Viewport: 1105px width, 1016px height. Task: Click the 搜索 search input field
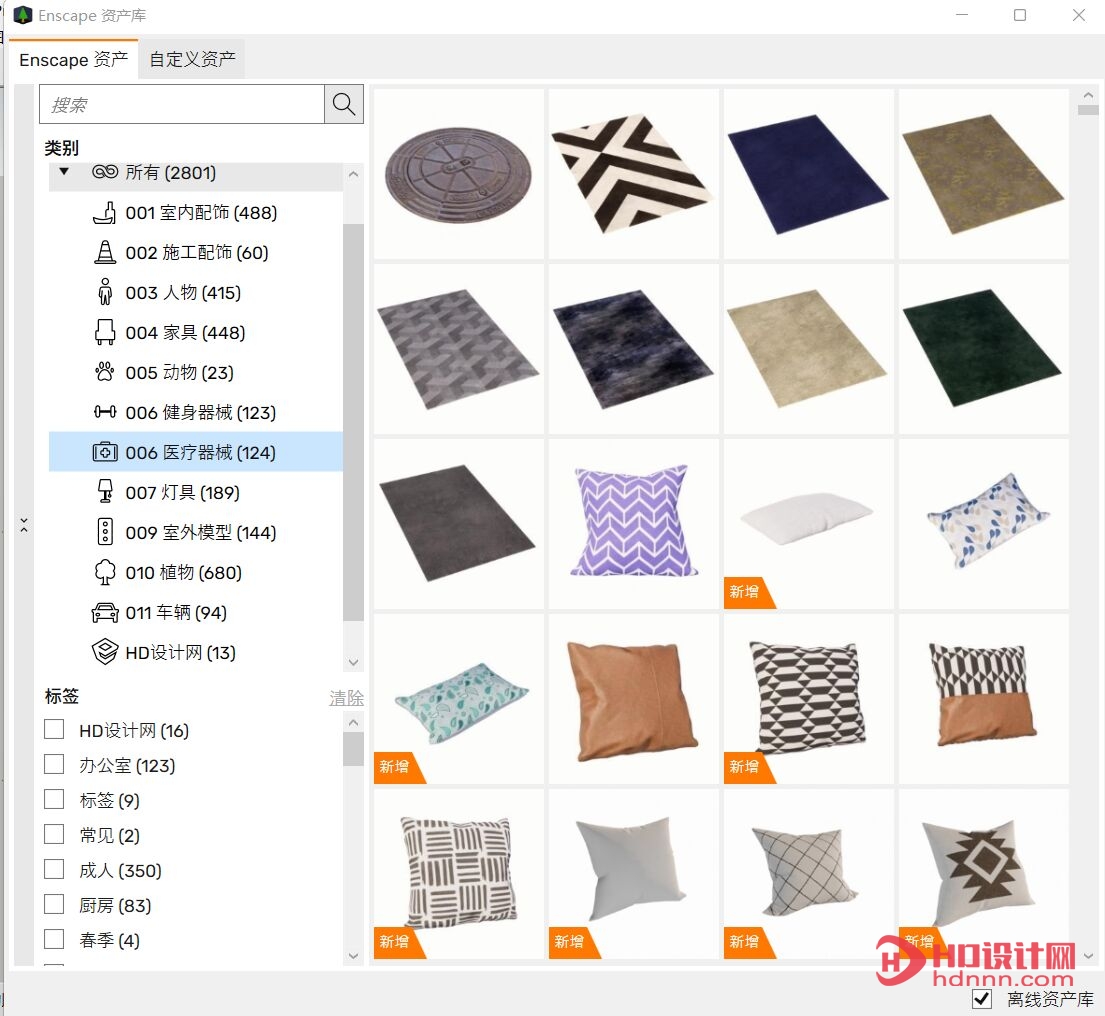(x=182, y=104)
